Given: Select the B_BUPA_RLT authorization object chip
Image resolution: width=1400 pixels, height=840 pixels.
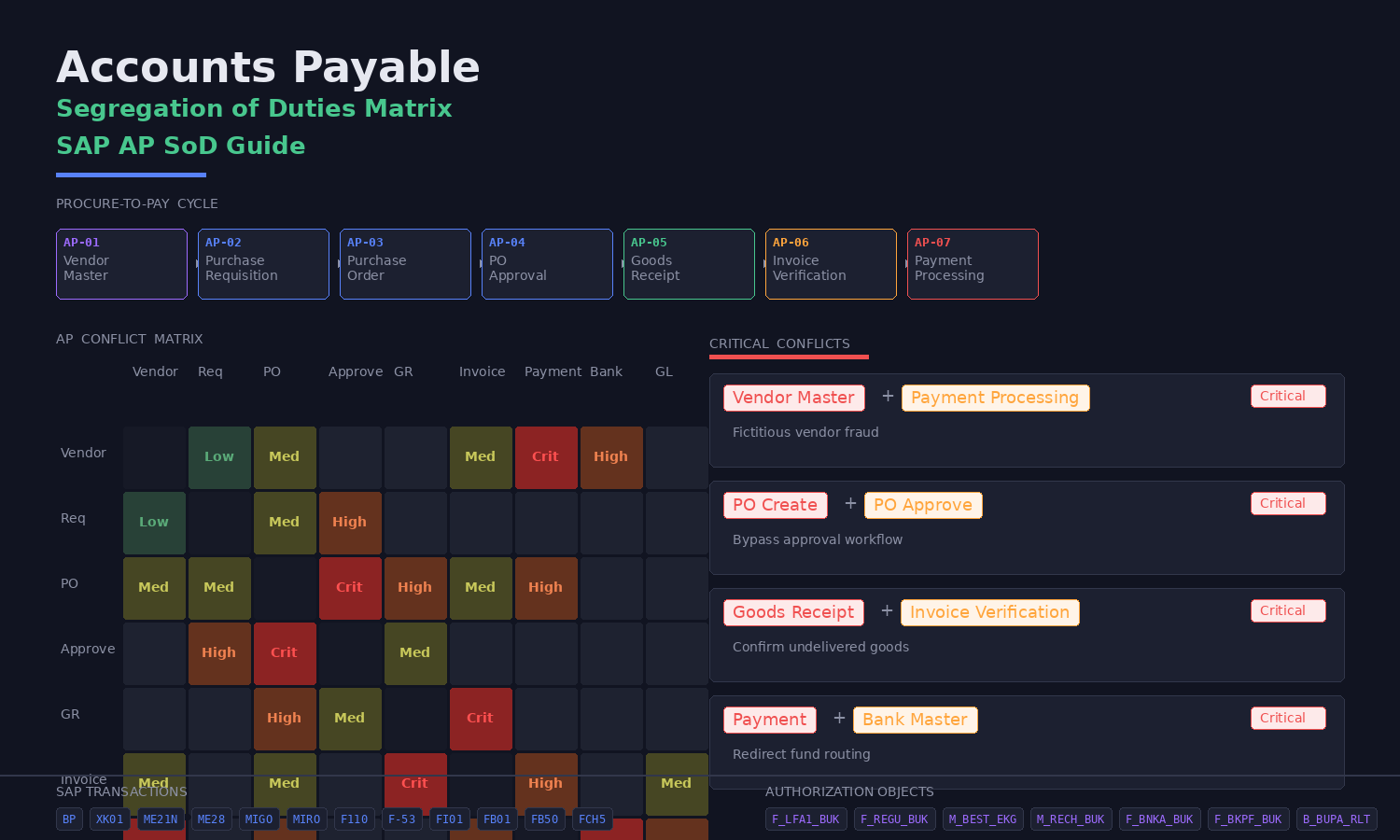Looking at the screenshot, I should pos(1337,819).
